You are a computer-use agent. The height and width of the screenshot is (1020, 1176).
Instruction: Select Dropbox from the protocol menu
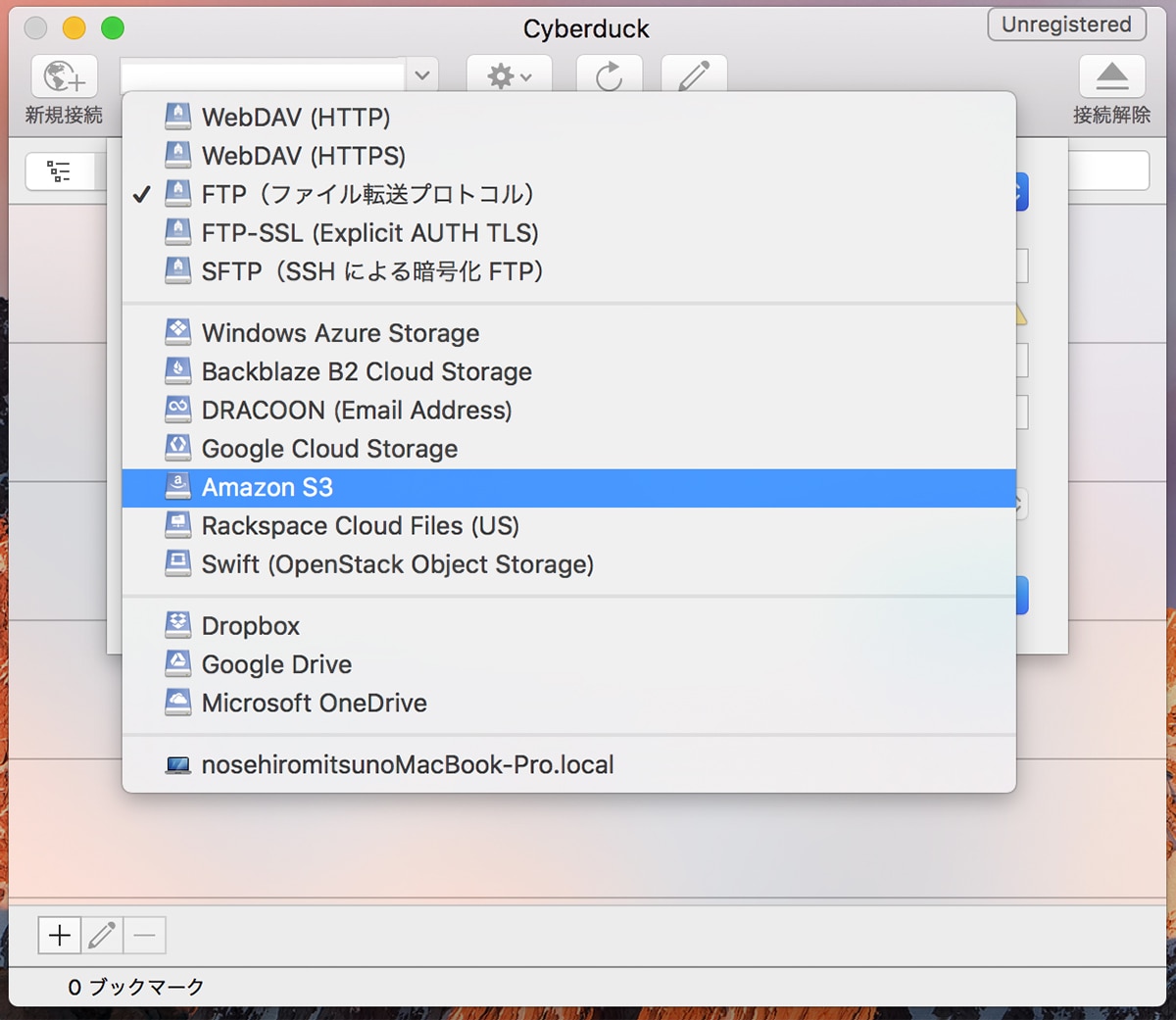251,626
